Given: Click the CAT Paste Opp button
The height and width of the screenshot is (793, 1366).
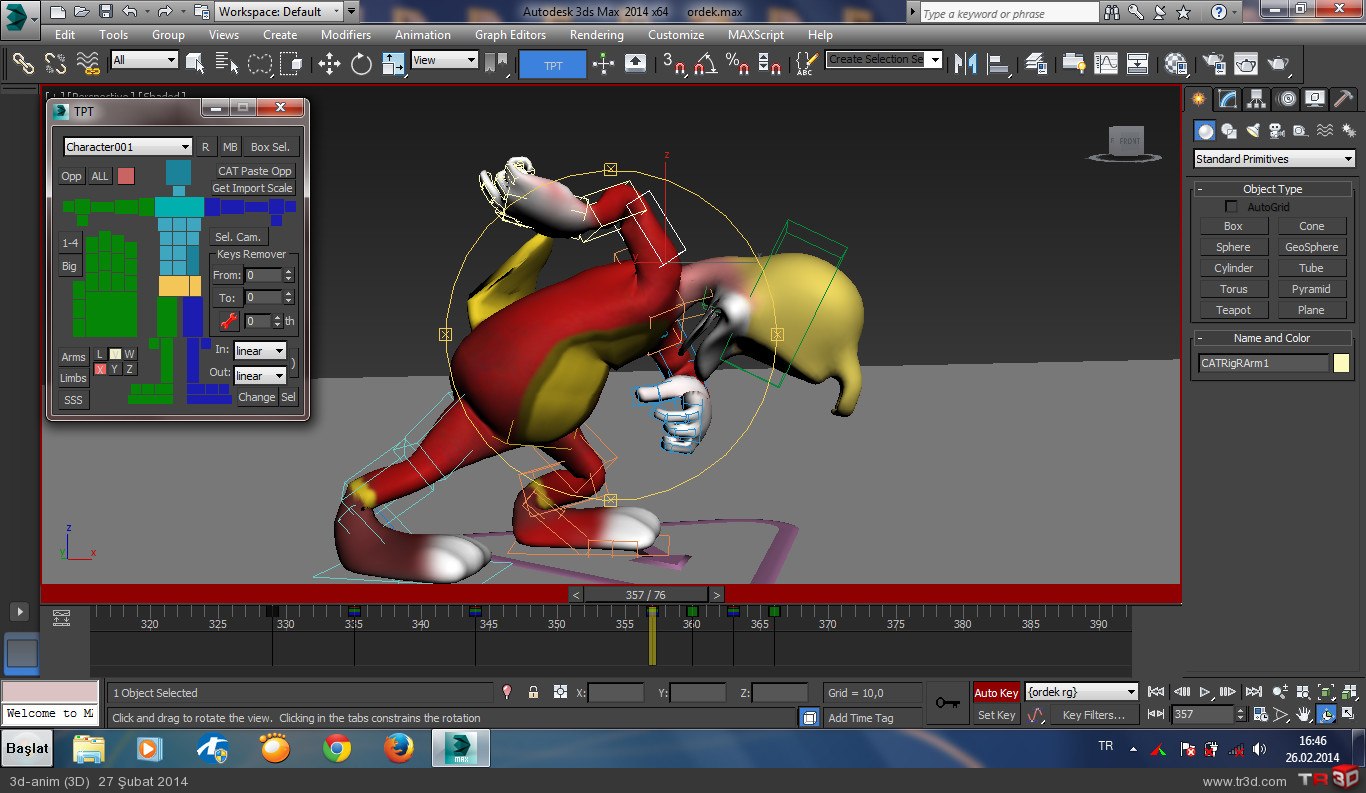Looking at the screenshot, I should [x=255, y=171].
